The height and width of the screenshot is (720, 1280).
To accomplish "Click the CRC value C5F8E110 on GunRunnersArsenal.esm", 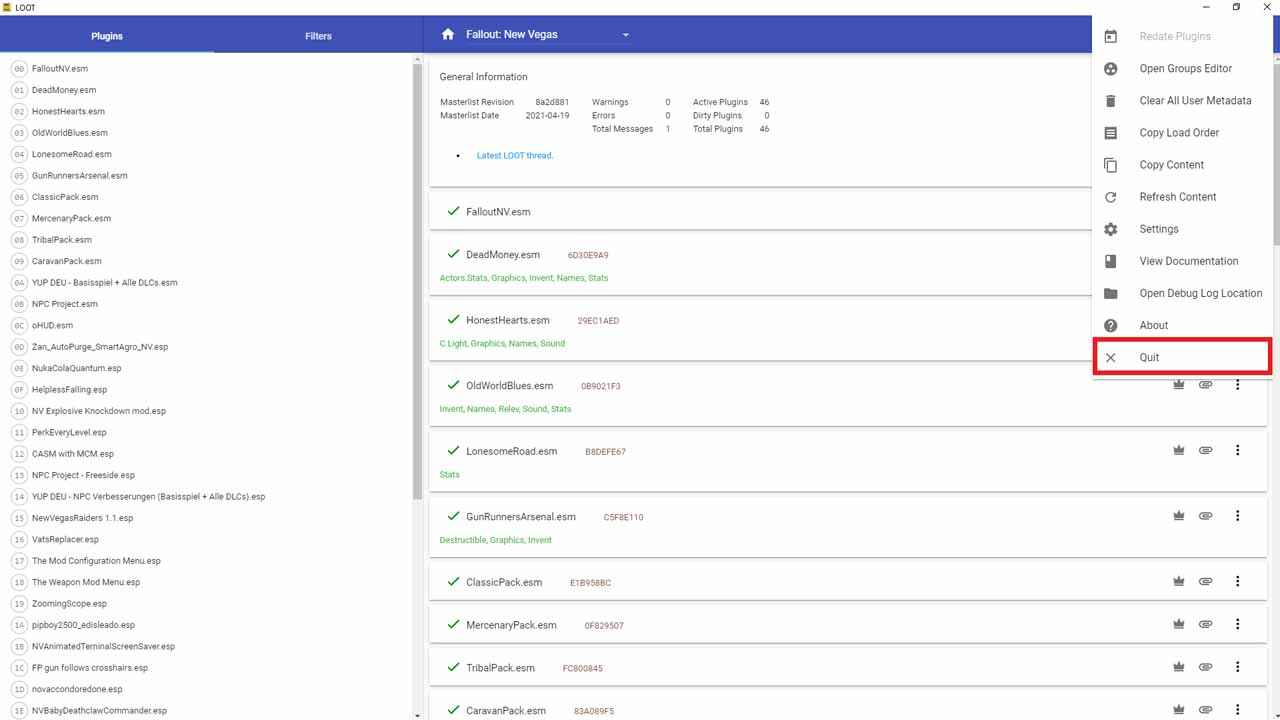I will point(623,518).
